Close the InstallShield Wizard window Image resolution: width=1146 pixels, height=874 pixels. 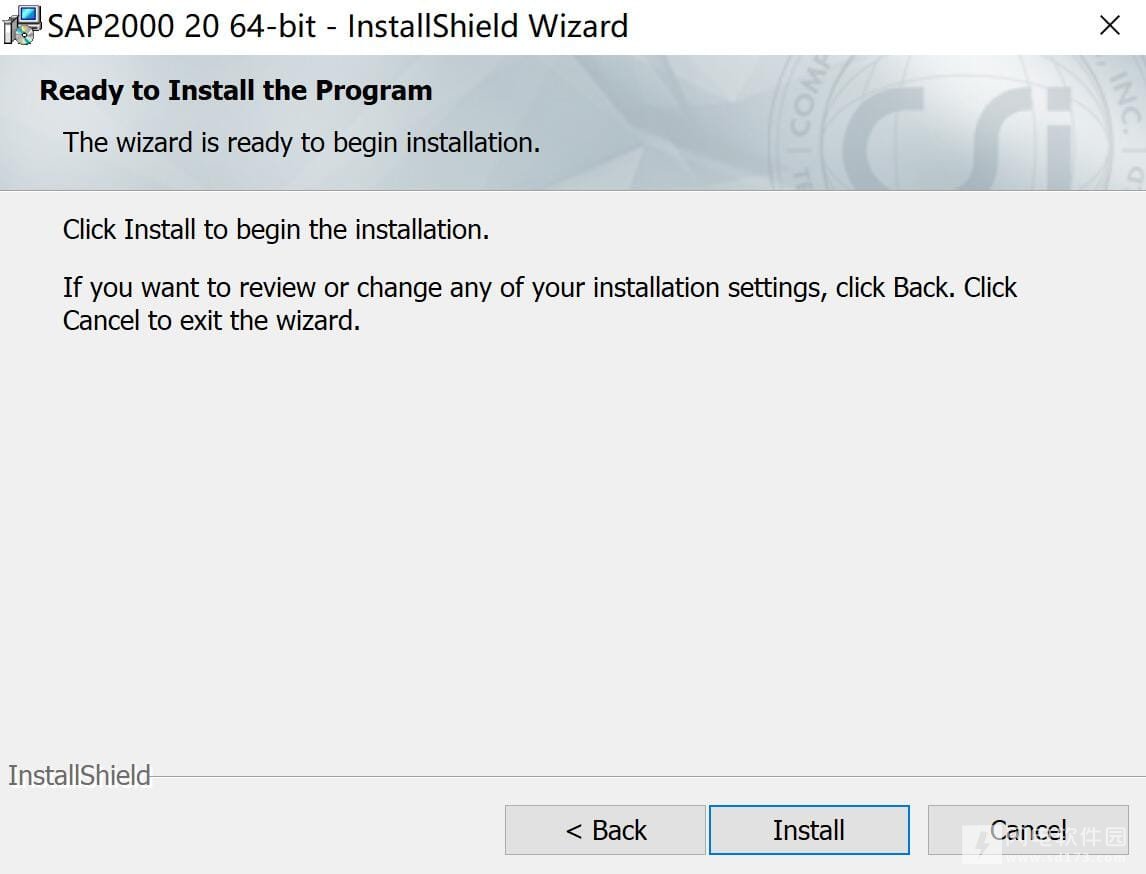click(x=1109, y=26)
